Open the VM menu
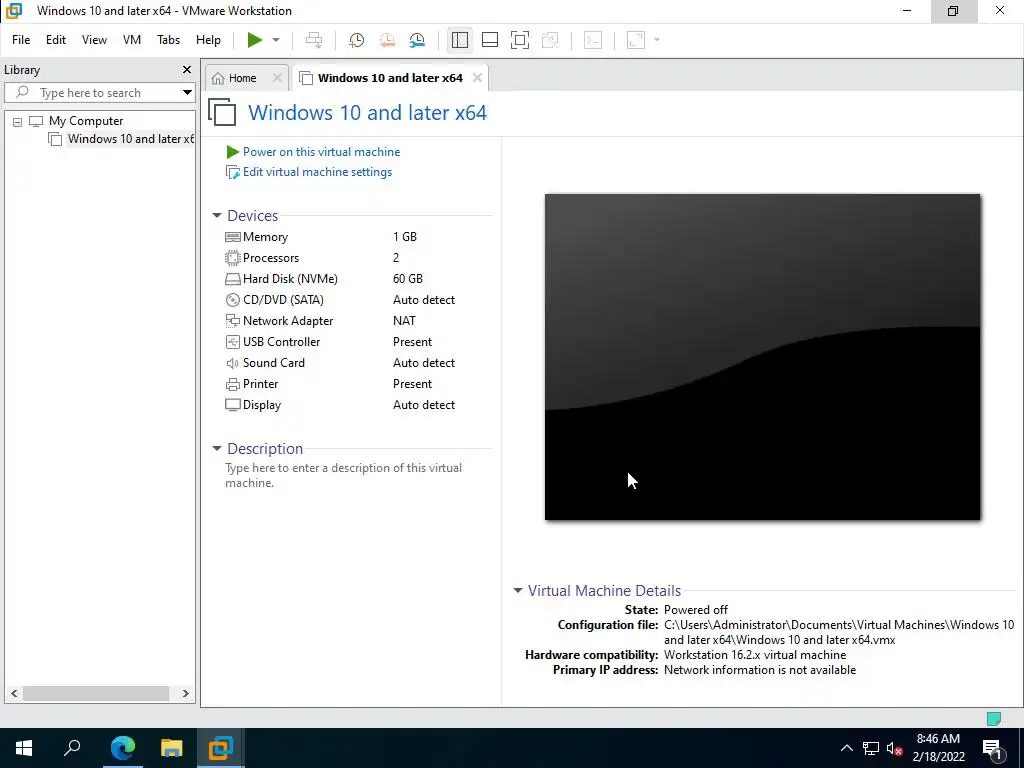Viewport: 1024px width, 768px height. pos(132,40)
